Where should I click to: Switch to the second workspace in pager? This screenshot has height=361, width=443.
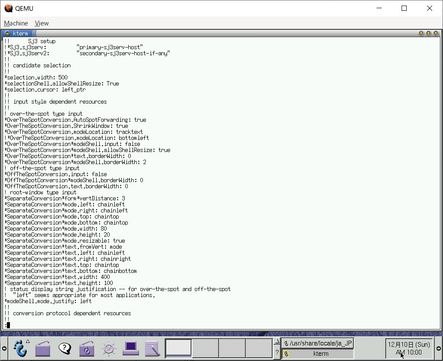(x=205, y=348)
